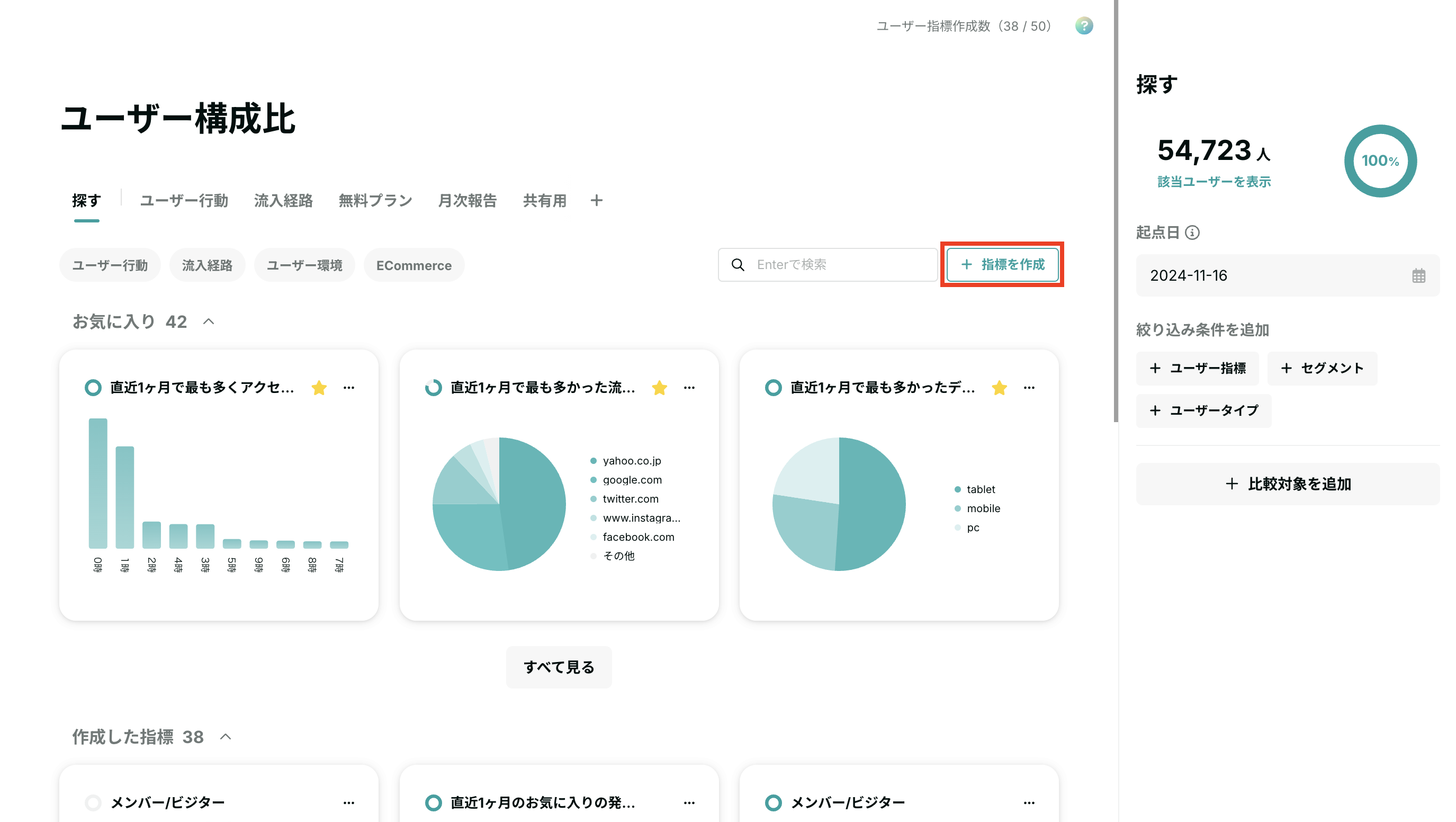Open more menu on 直近1ヶ月で最も多かったデ card
The width and height of the screenshot is (1456, 822).
pos(1029,388)
